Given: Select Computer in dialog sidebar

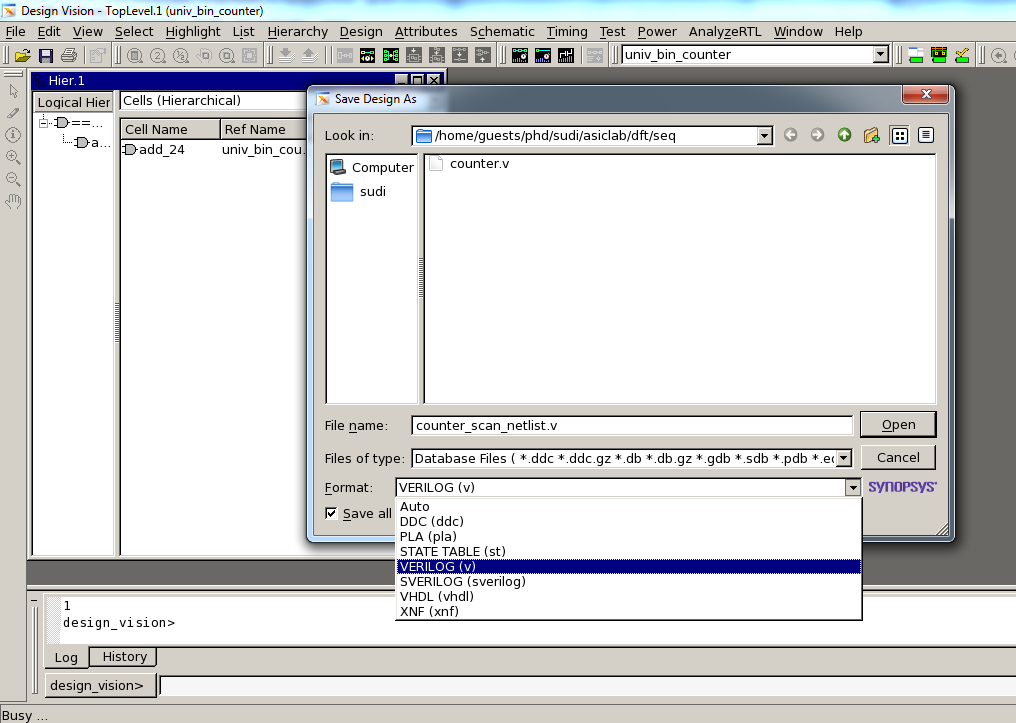Looking at the screenshot, I should (372, 167).
